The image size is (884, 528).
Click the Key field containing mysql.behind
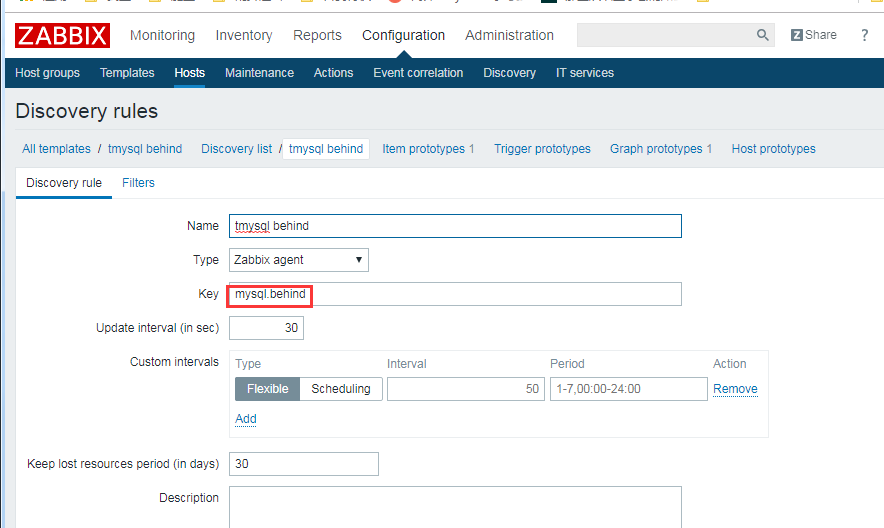click(455, 294)
